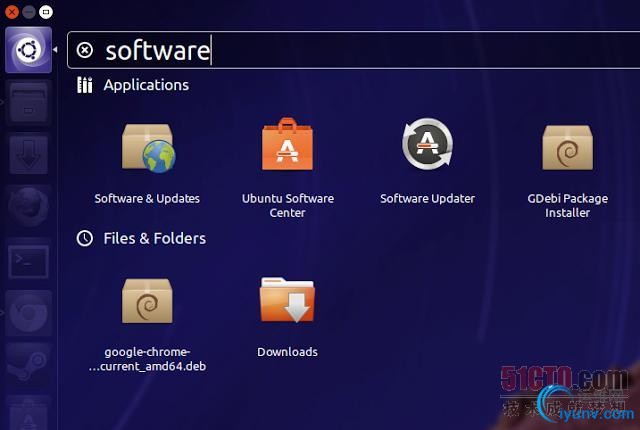Click the 'Software Updater' label text
Image resolution: width=640 pixels, height=430 pixels.
point(427,199)
